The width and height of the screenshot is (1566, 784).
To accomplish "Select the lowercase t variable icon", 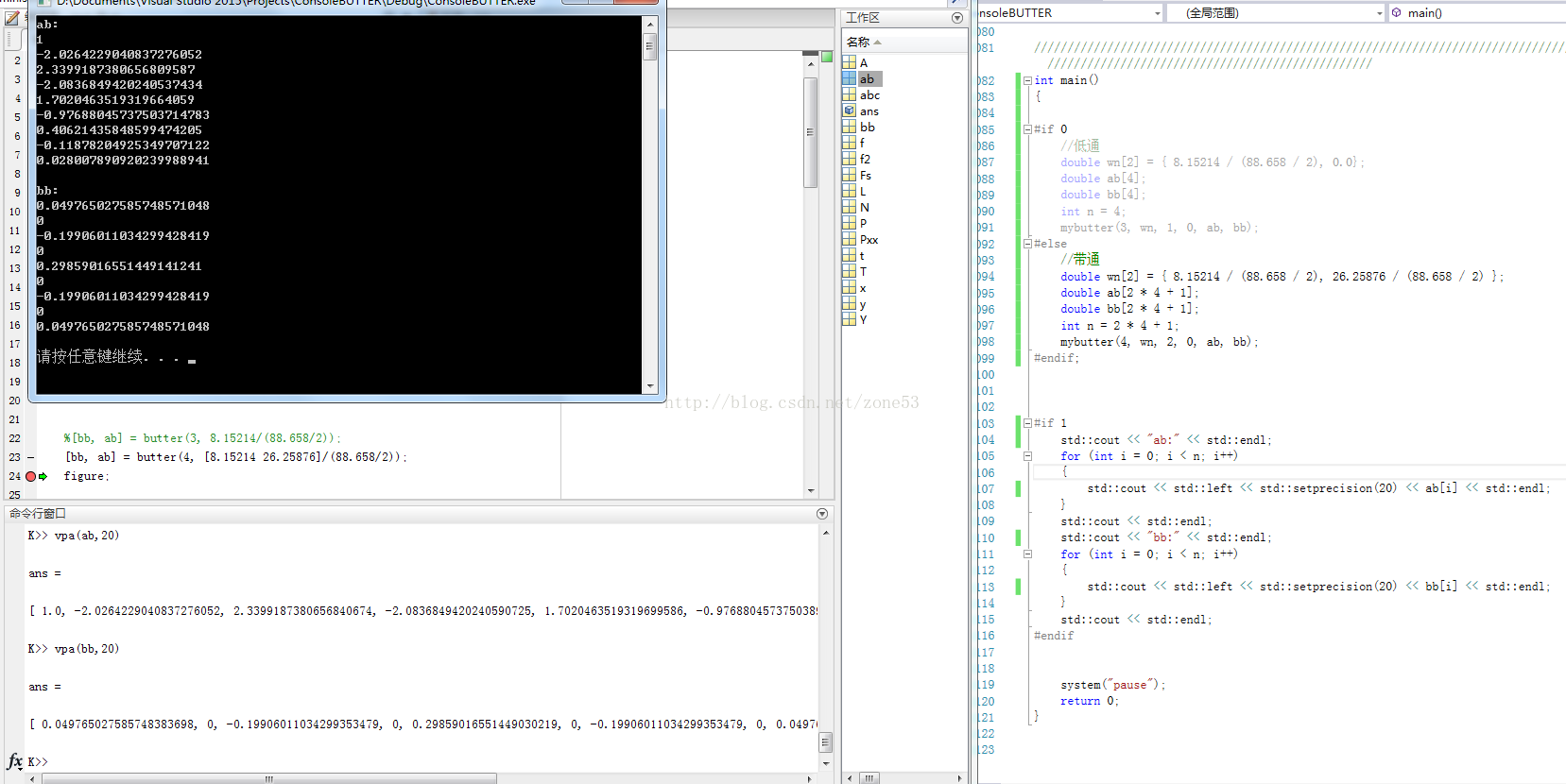I will coord(850,255).
